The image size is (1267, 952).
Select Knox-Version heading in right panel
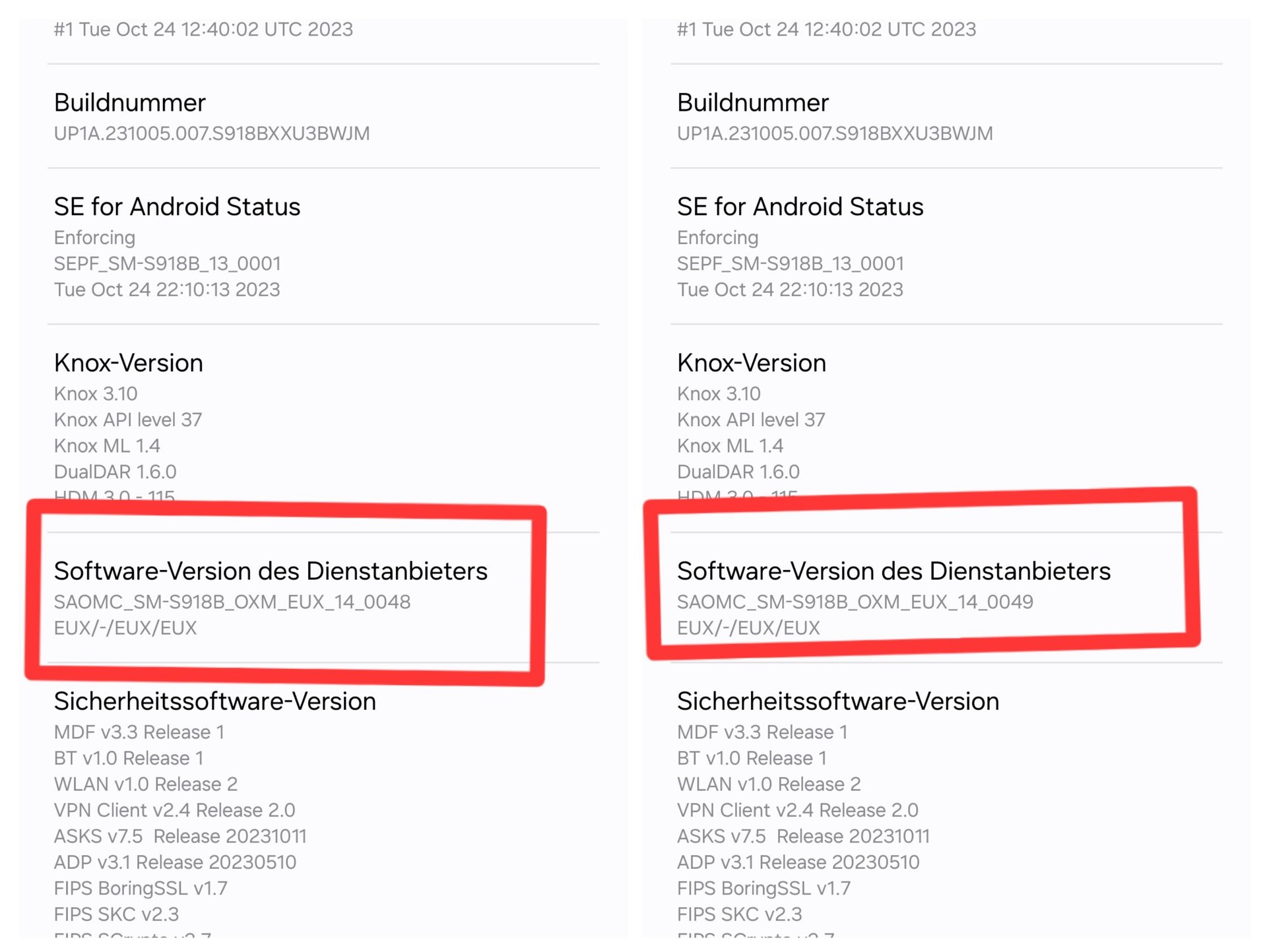click(x=752, y=363)
